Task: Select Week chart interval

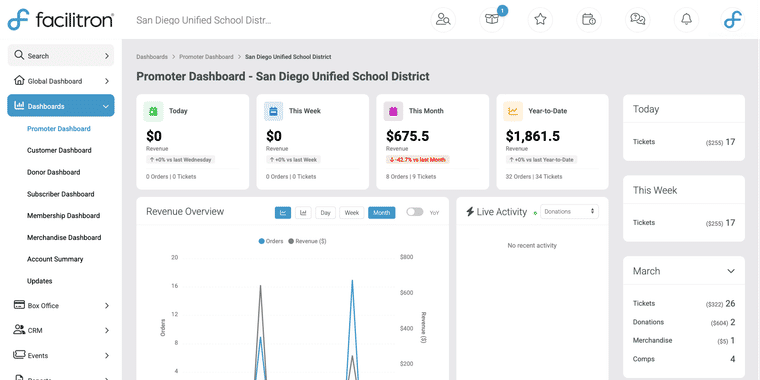Action: tap(351, 212)
